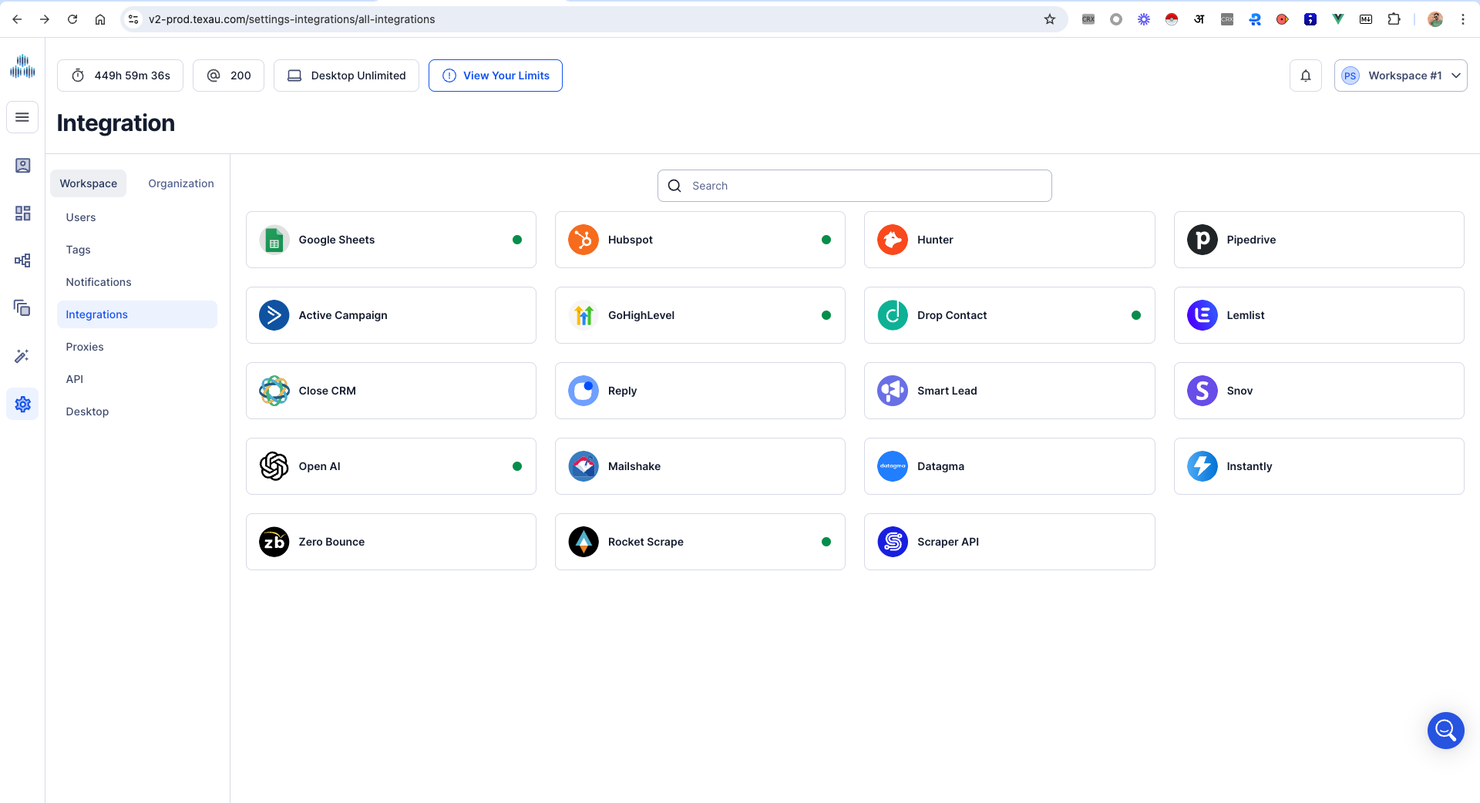This screenshot has height=803, width=1480.
Task: Click the Google Sheets green status dot
Action: [x=517, y=240]
